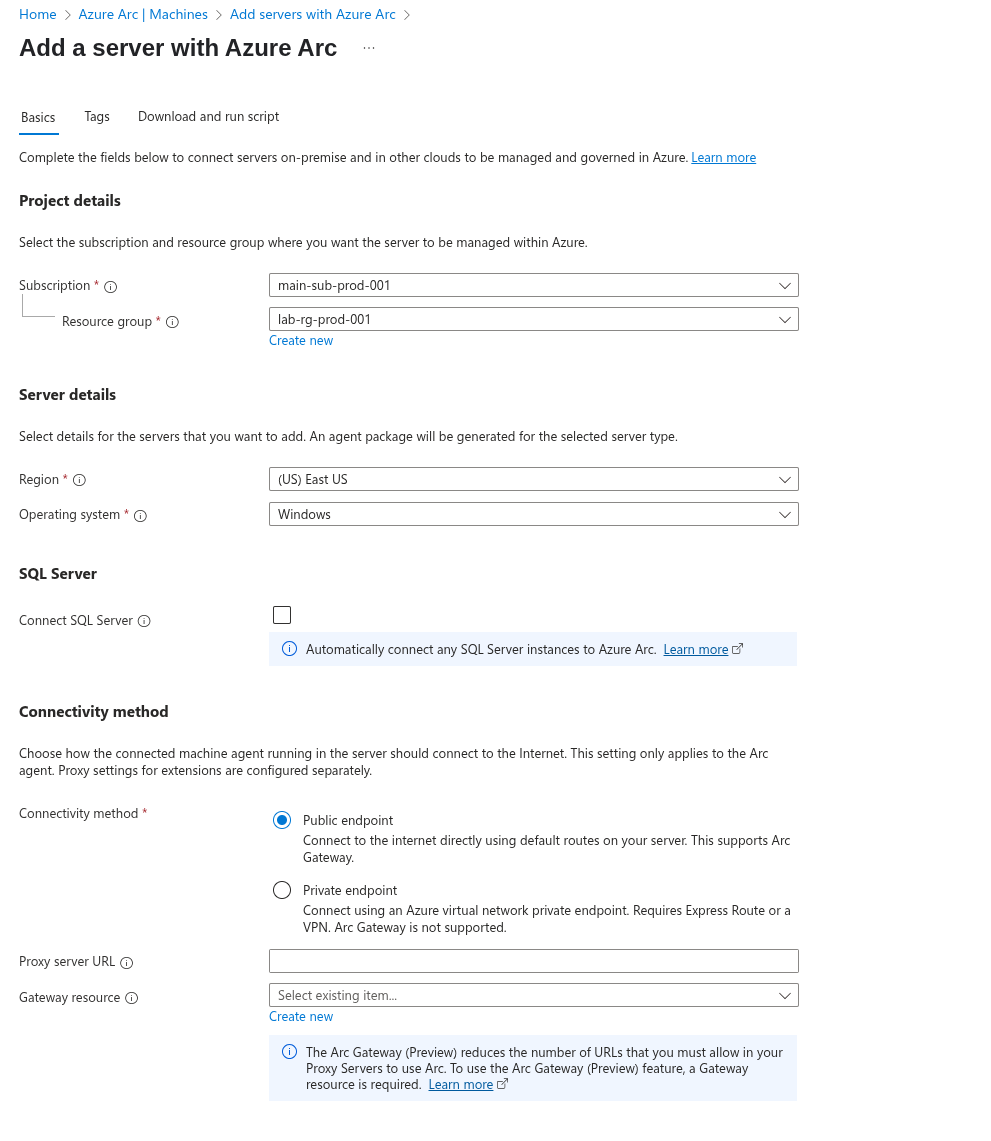Image resolution: width=991 pixels, height=1141 pixels.
Task: Click the Resource group info icon
Action: [x=172, y=322]
